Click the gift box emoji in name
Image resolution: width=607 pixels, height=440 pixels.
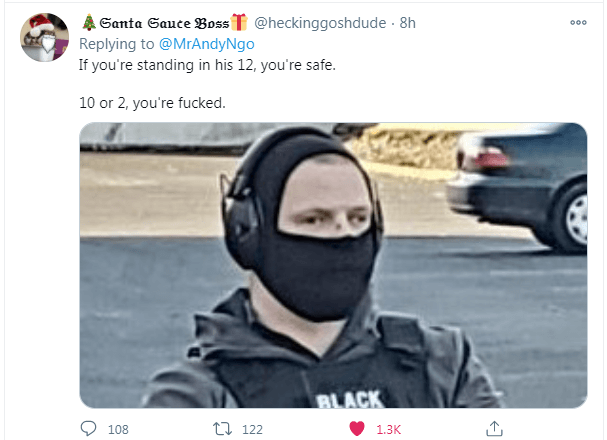coord(239,22)
